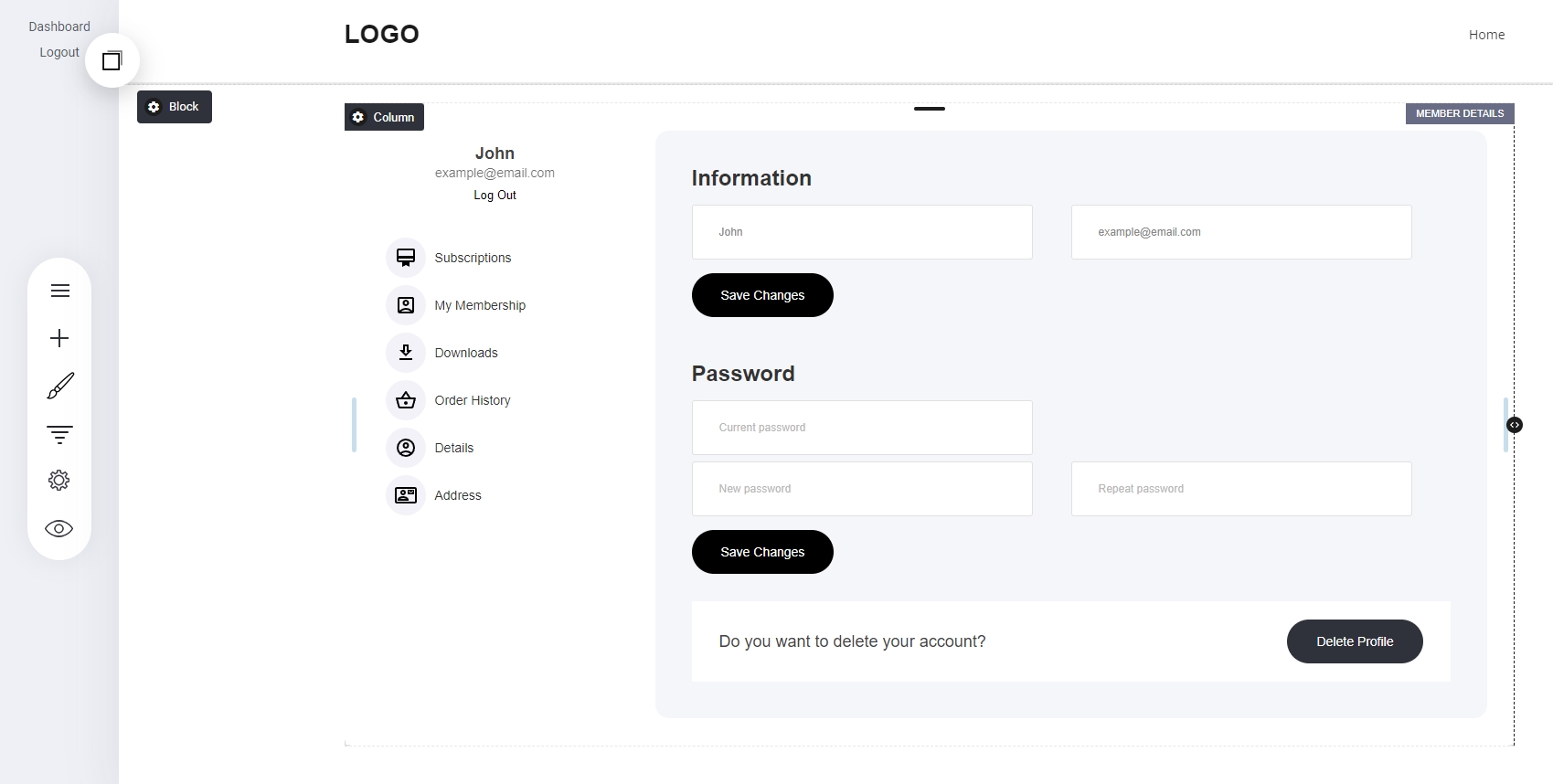Click the Home navigation link

tap(1486, 35)
